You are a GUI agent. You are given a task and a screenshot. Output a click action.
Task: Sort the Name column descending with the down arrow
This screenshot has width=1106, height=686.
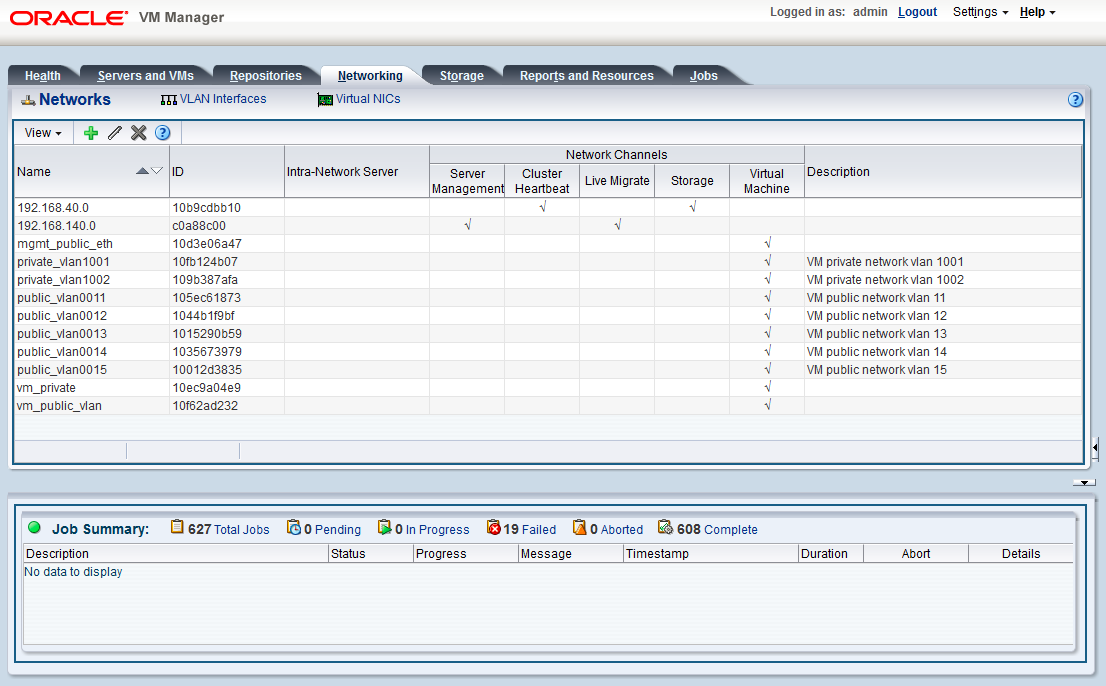coord(156,170)
